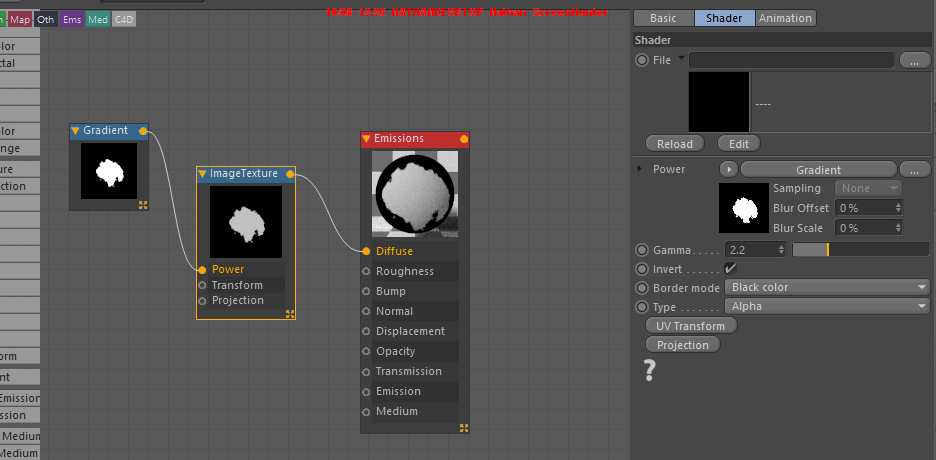Adjust the Blur Offset stepper arrows
Image resolution: width=936 pixels, height=460 pixels.
click(x=898, y=208)
